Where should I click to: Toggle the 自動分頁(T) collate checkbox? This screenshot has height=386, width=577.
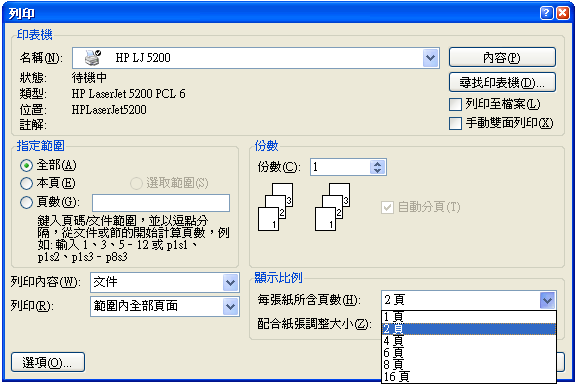click(387, 207)
